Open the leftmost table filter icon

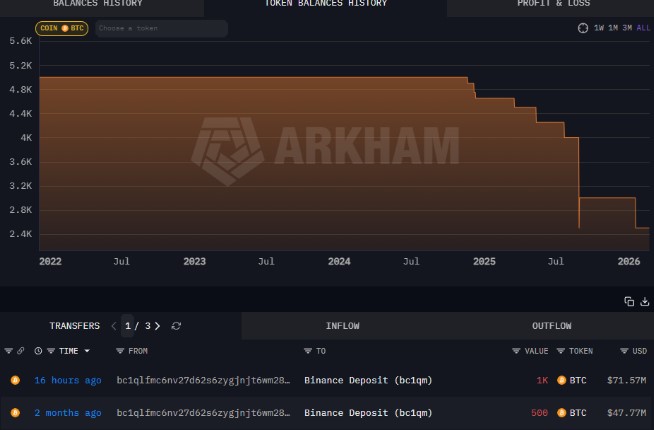point(8,351)
